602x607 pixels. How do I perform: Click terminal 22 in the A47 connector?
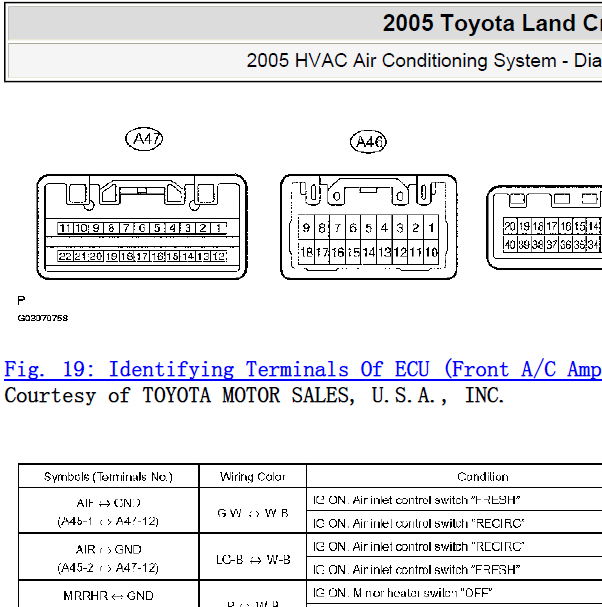65,256
